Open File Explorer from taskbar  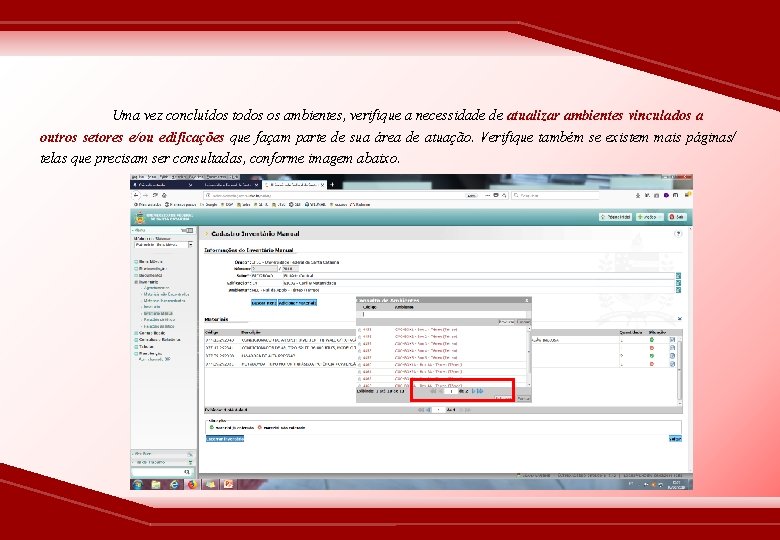tap(156, 484)
